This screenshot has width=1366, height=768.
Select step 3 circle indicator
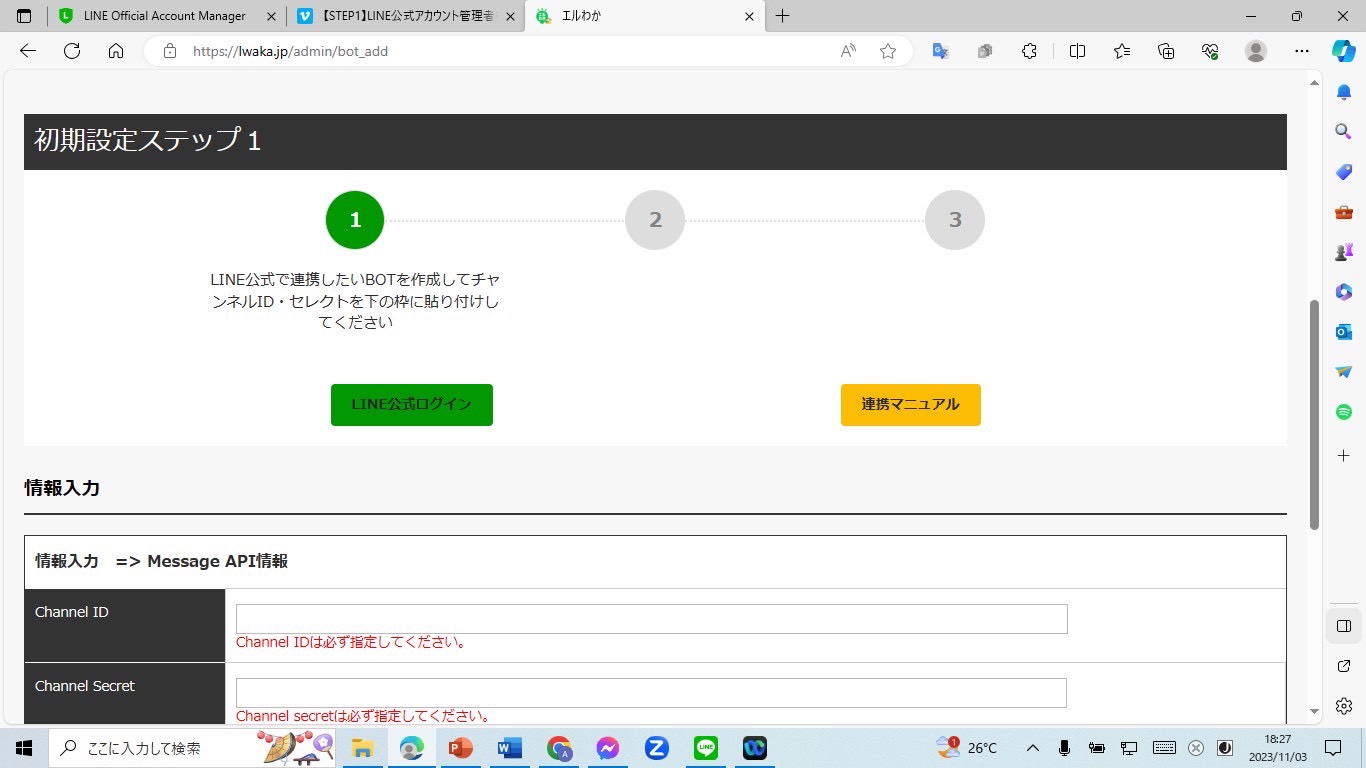coord(955,220)
